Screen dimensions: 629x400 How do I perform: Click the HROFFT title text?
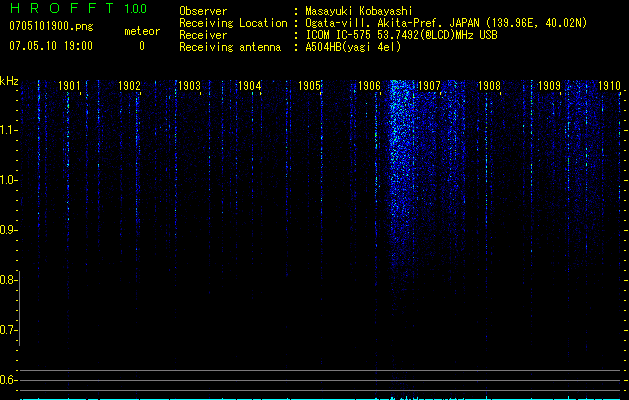coord(61,8)
